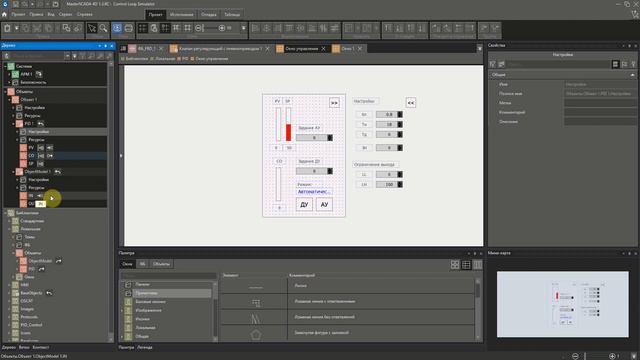Screen dimensions: 640x360
Task: Click the LH limit value field
Action: click(x=389, y=184)
